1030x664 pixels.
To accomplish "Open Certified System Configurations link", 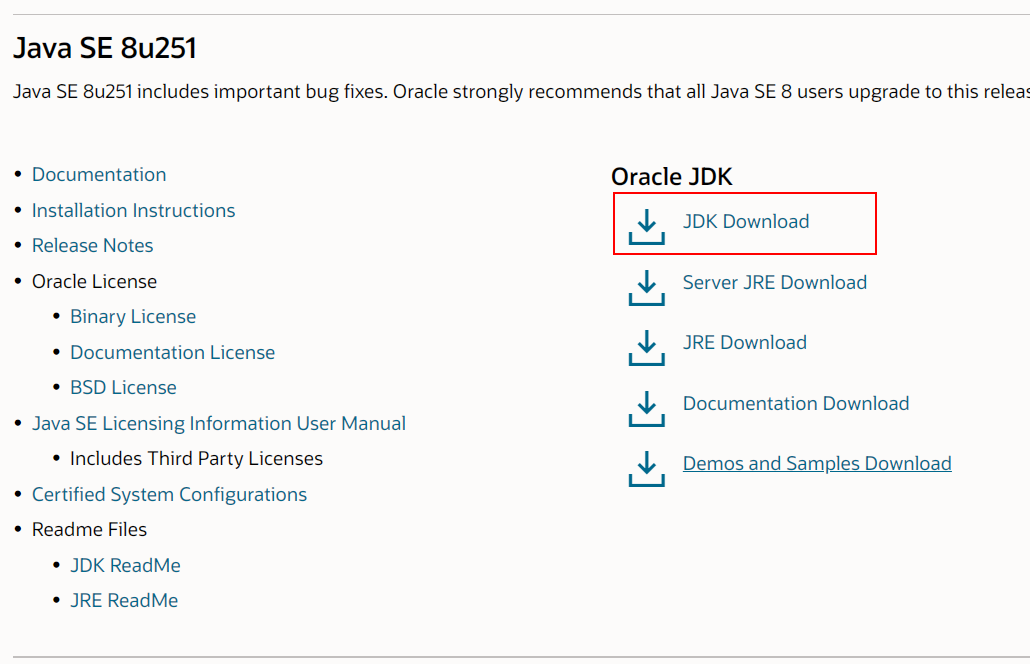I will pyautogui.click(x=169, y=495).
